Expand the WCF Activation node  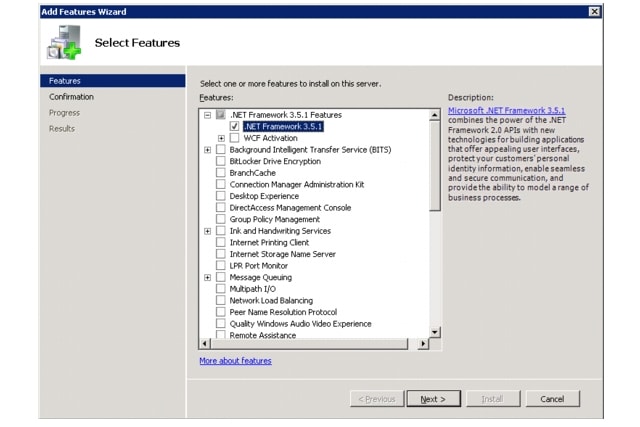coord(221,138)
